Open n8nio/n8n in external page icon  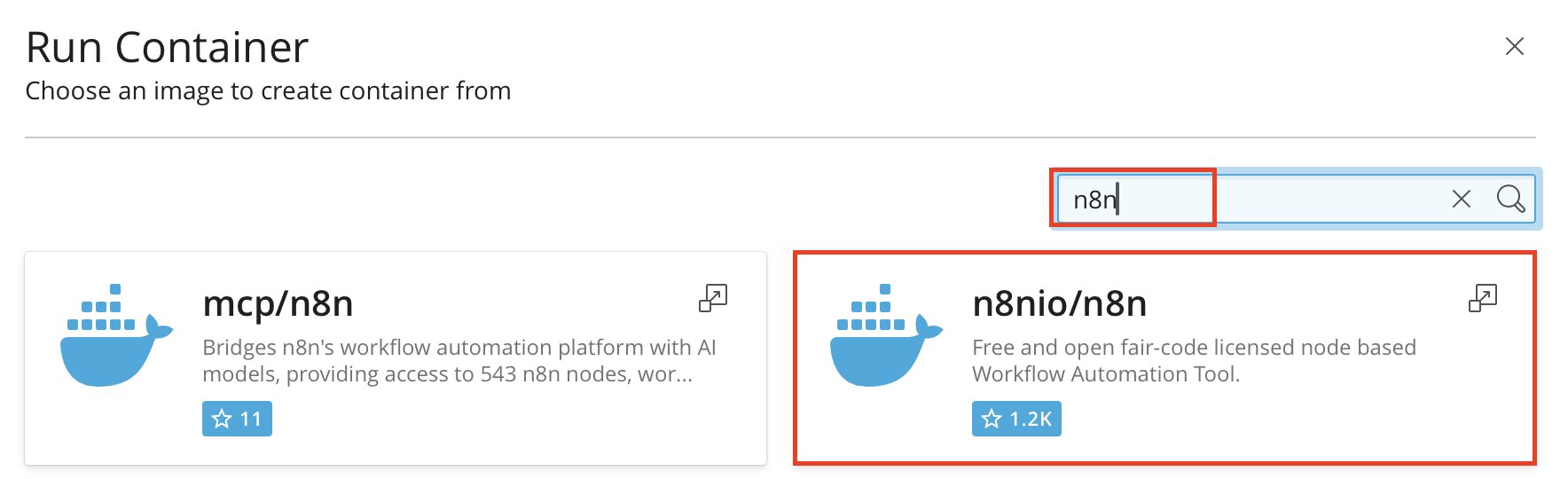click(x=1482, y=298)
